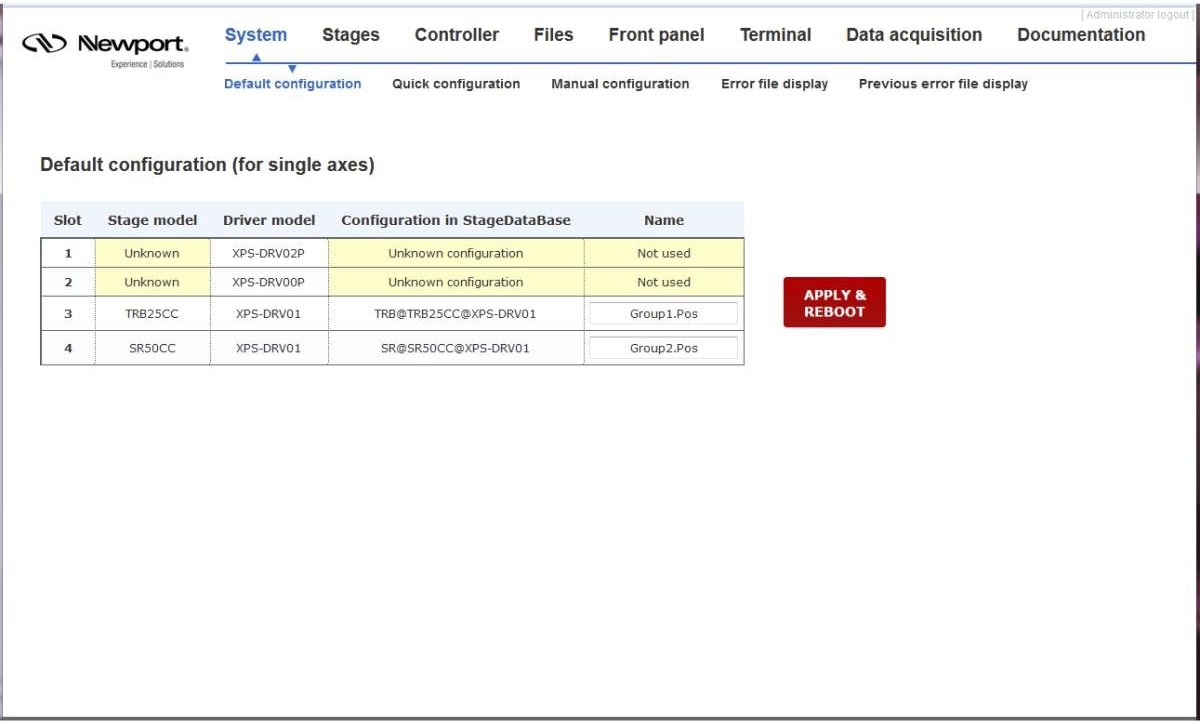Click Administrator logout link

coord(1138,14)
